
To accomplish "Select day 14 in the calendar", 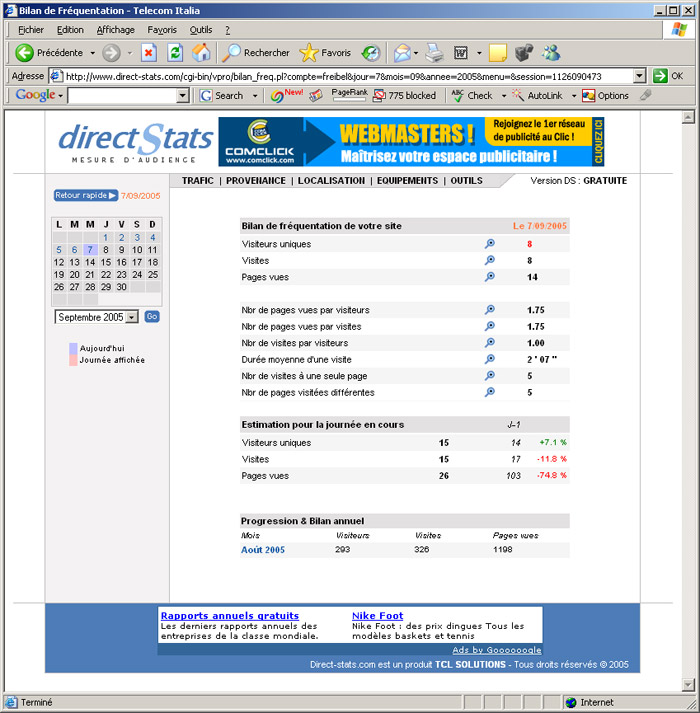I will [x=90, y=262].
